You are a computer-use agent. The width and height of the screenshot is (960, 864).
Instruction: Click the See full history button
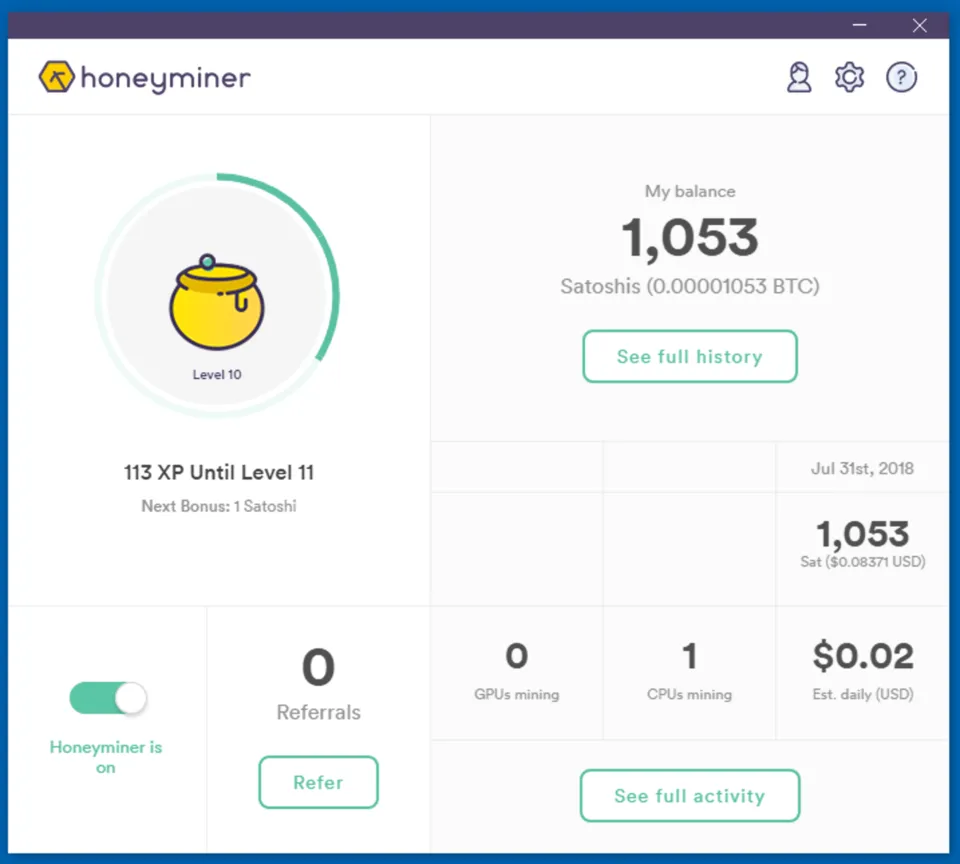click(689, 356)
